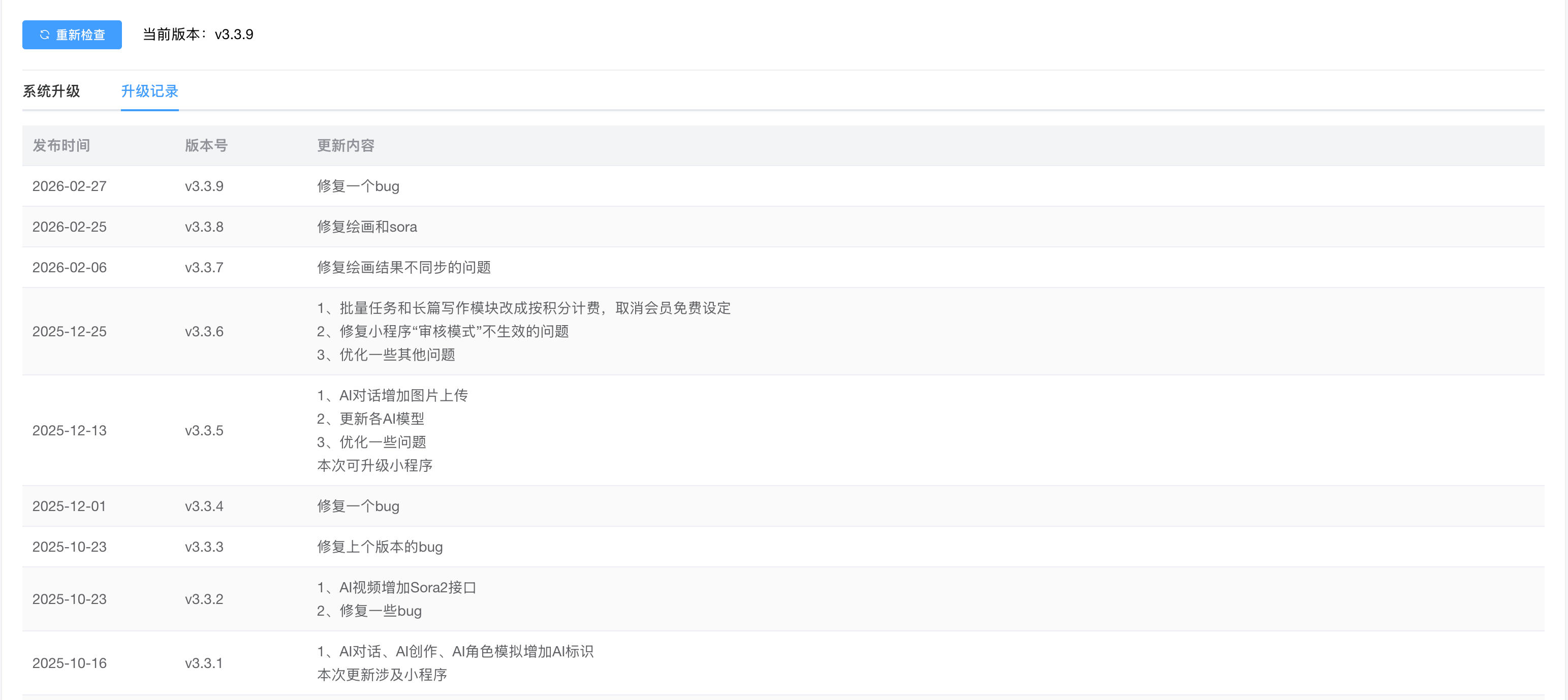The height and width of the screenshot is (700, 1568).
Task: Click the 版本号 column header
Action: [x=206, y=145]
